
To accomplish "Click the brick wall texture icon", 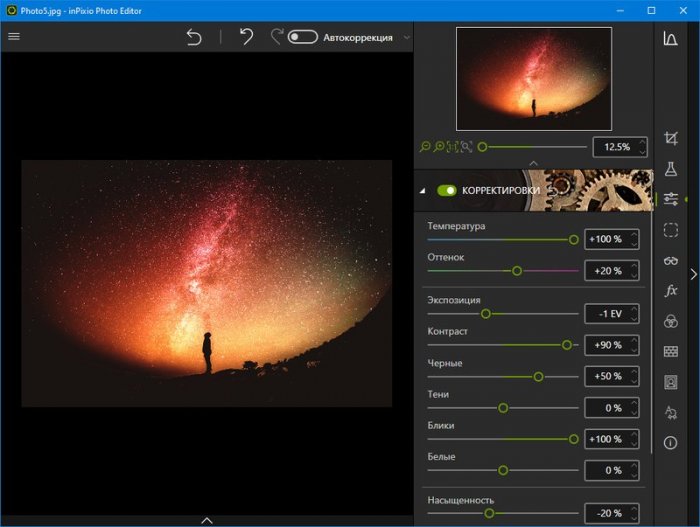I will (670, 352).
